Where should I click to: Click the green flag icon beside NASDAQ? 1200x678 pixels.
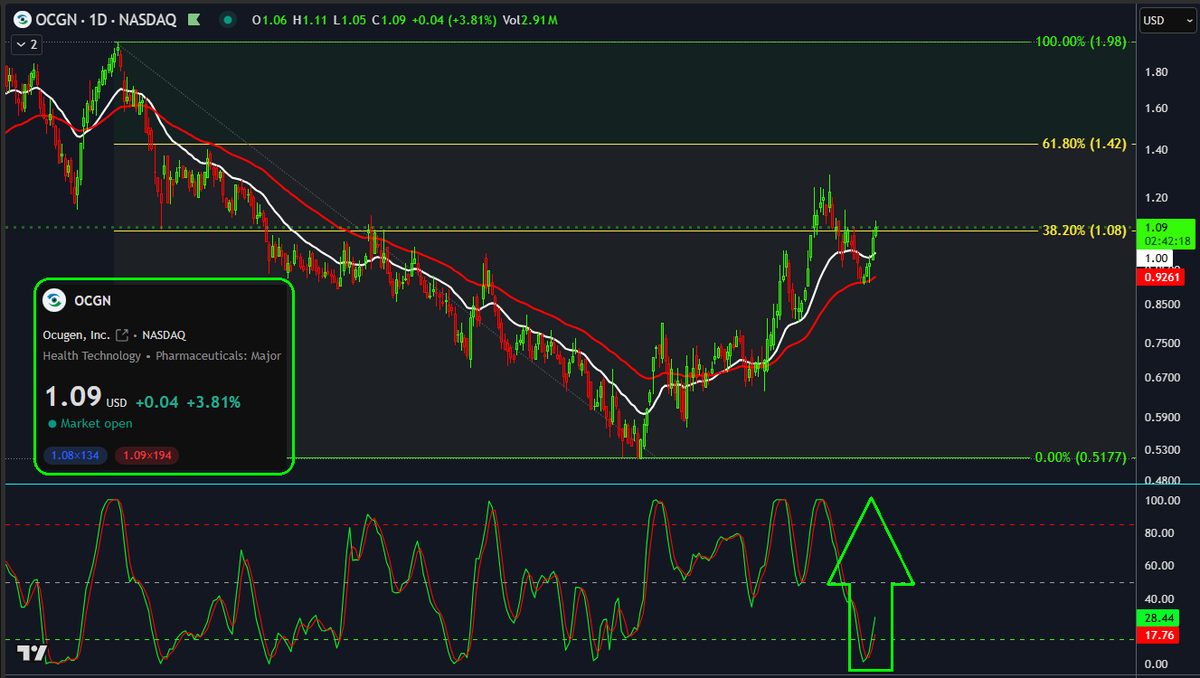click(194, 20)
